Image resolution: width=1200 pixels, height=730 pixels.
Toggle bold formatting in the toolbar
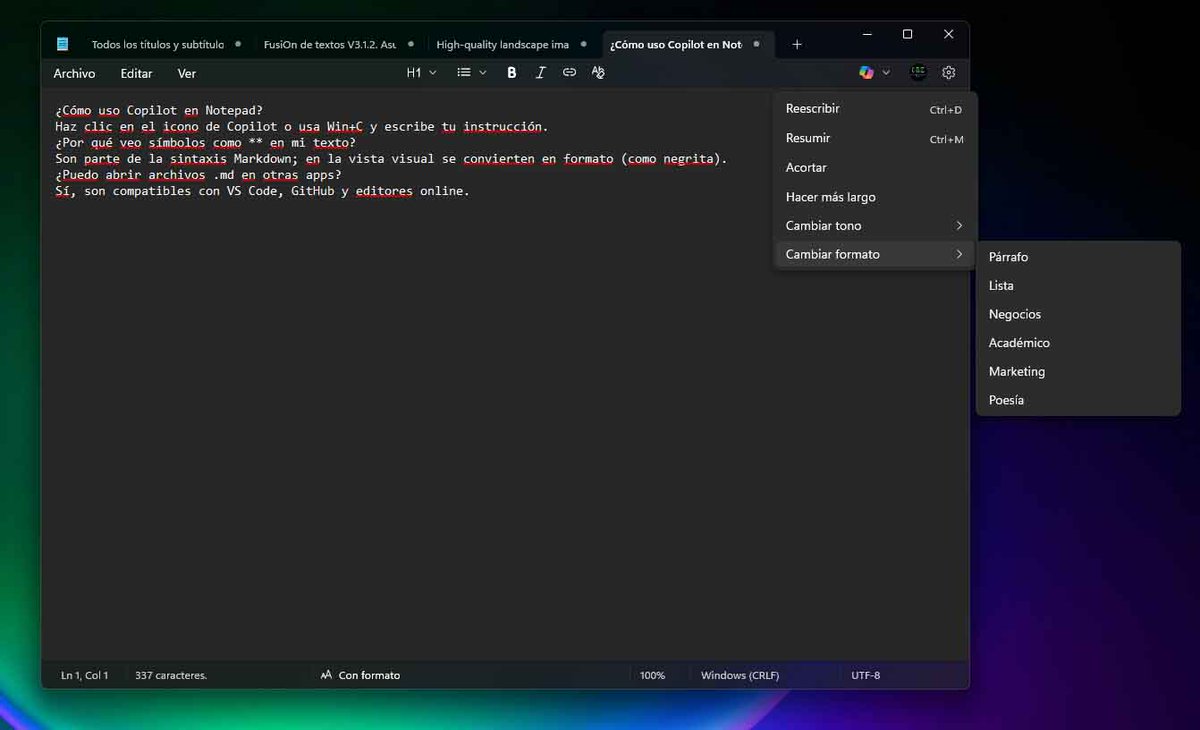(512, 72)
